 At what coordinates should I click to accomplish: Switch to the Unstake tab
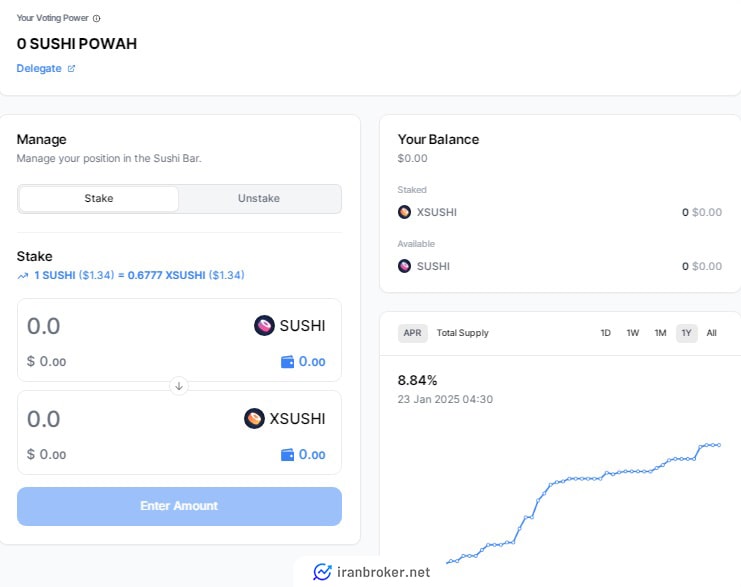(x=259, y=199)
